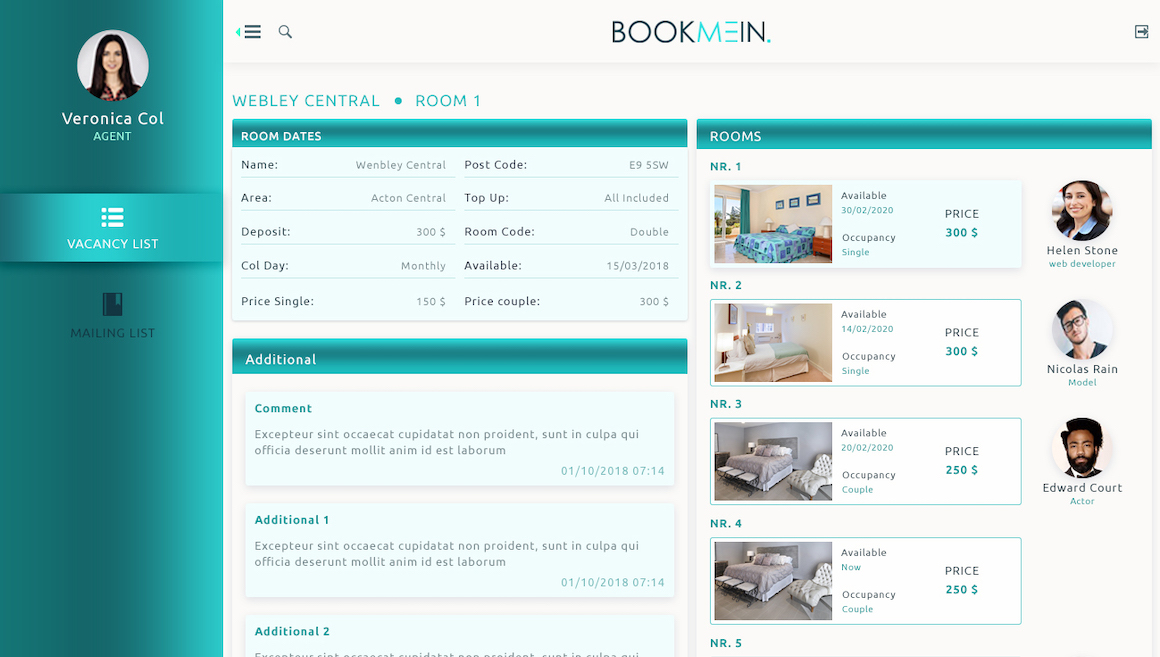Click the AGENT role label

click(x=112, y=136)
